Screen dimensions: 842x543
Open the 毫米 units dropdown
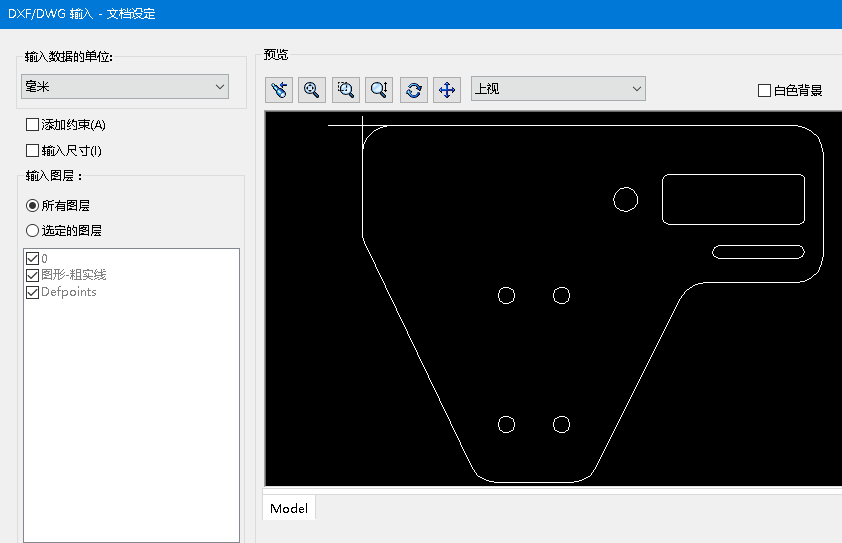pyautogui.click(x=125, y=86)
